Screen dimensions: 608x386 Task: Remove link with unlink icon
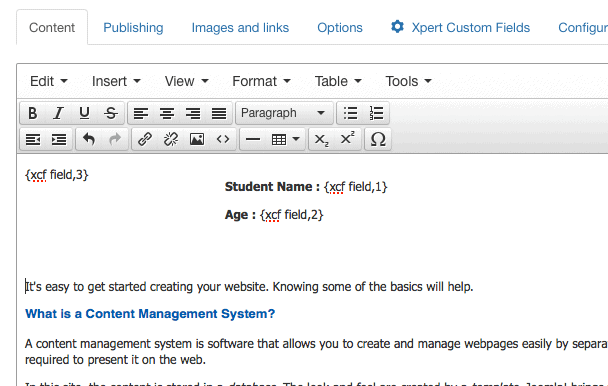coord(171,139)
